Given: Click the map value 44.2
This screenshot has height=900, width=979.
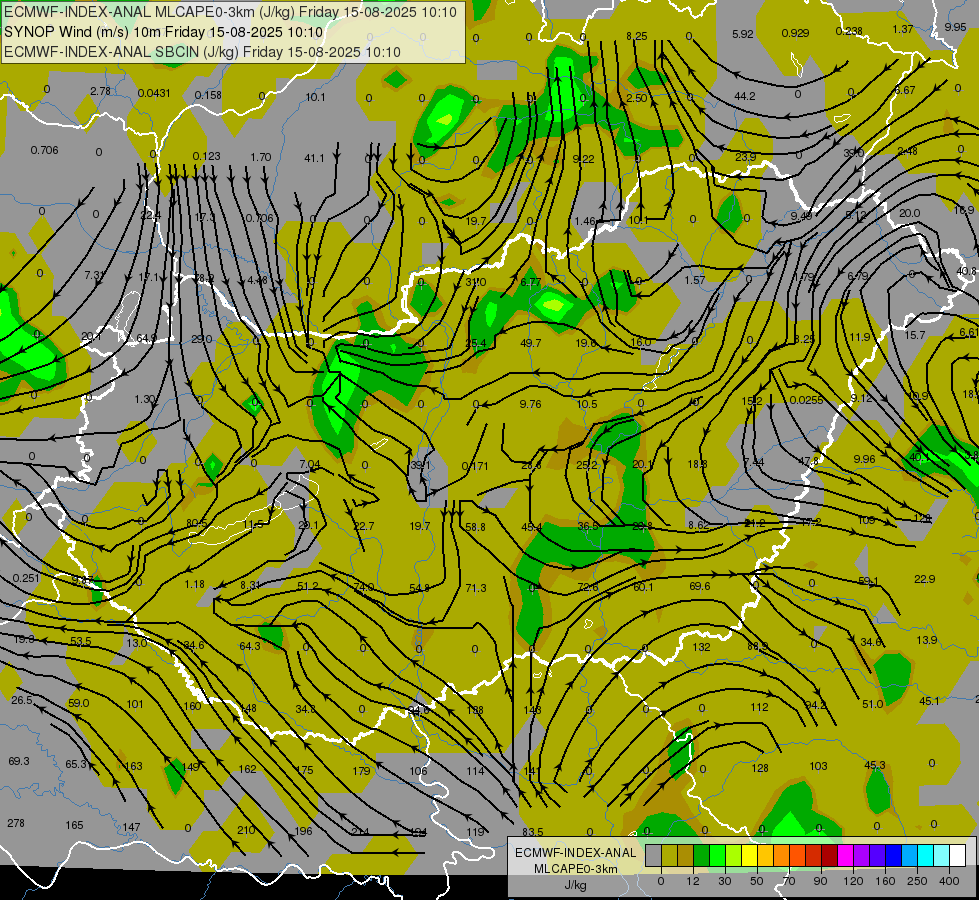Looking at the screenshot, I should coord(745,96).
